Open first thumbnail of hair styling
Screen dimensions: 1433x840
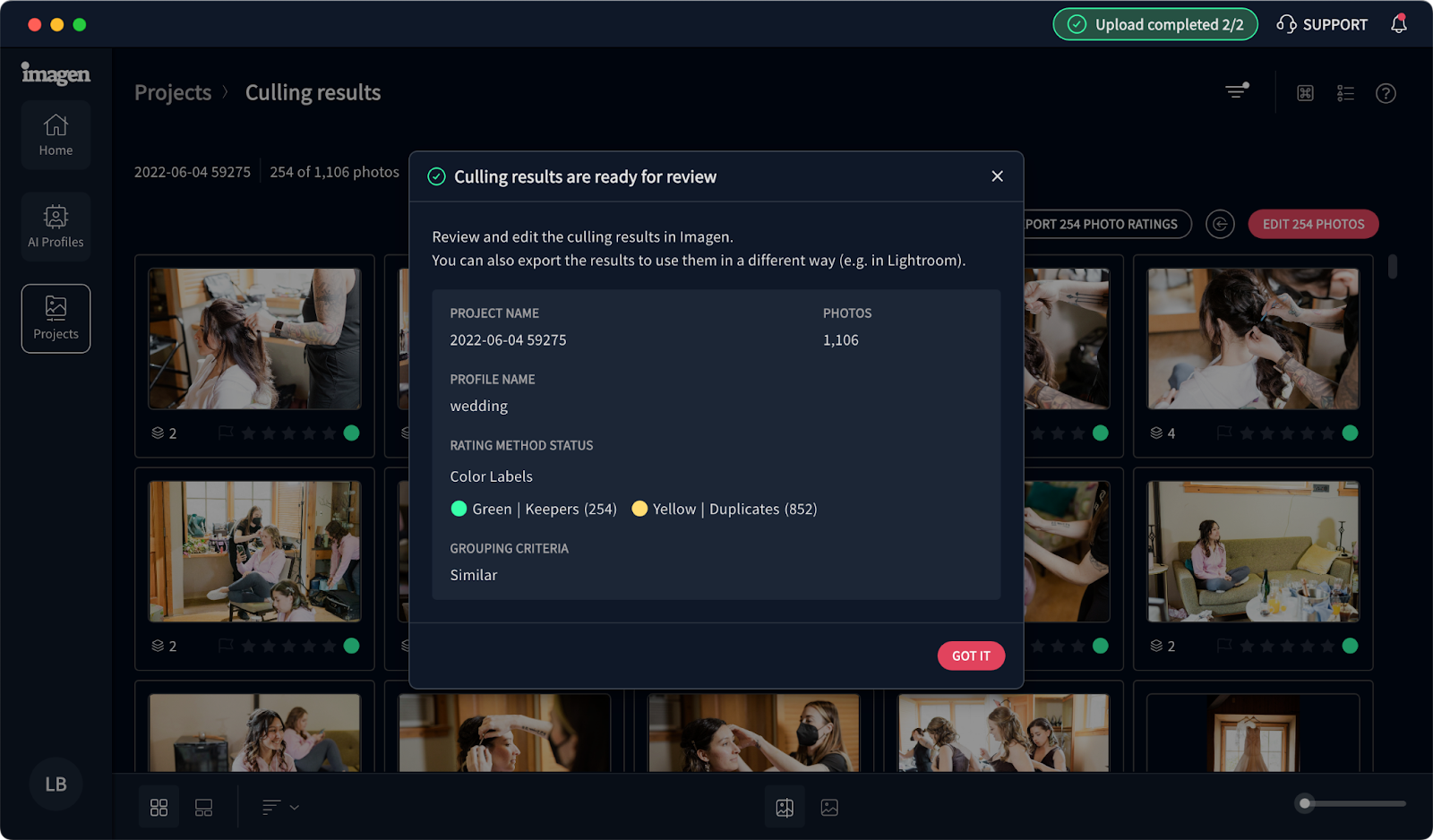click(x=254, y=339)
